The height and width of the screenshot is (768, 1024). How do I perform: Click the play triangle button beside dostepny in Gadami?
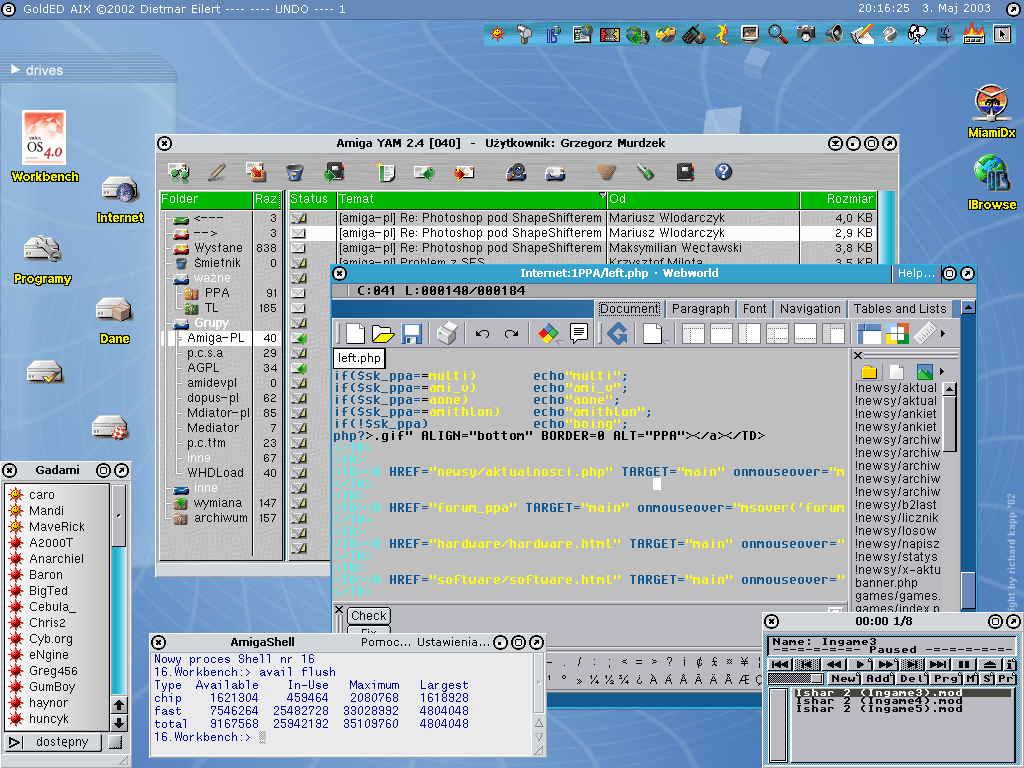[15, 742]
